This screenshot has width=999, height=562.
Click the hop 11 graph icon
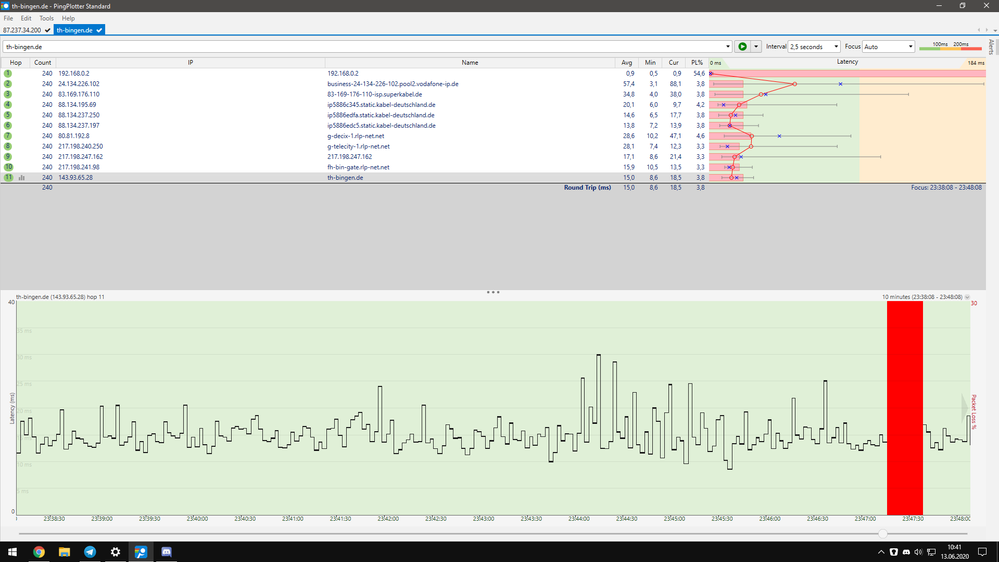(x=22, y=177)
